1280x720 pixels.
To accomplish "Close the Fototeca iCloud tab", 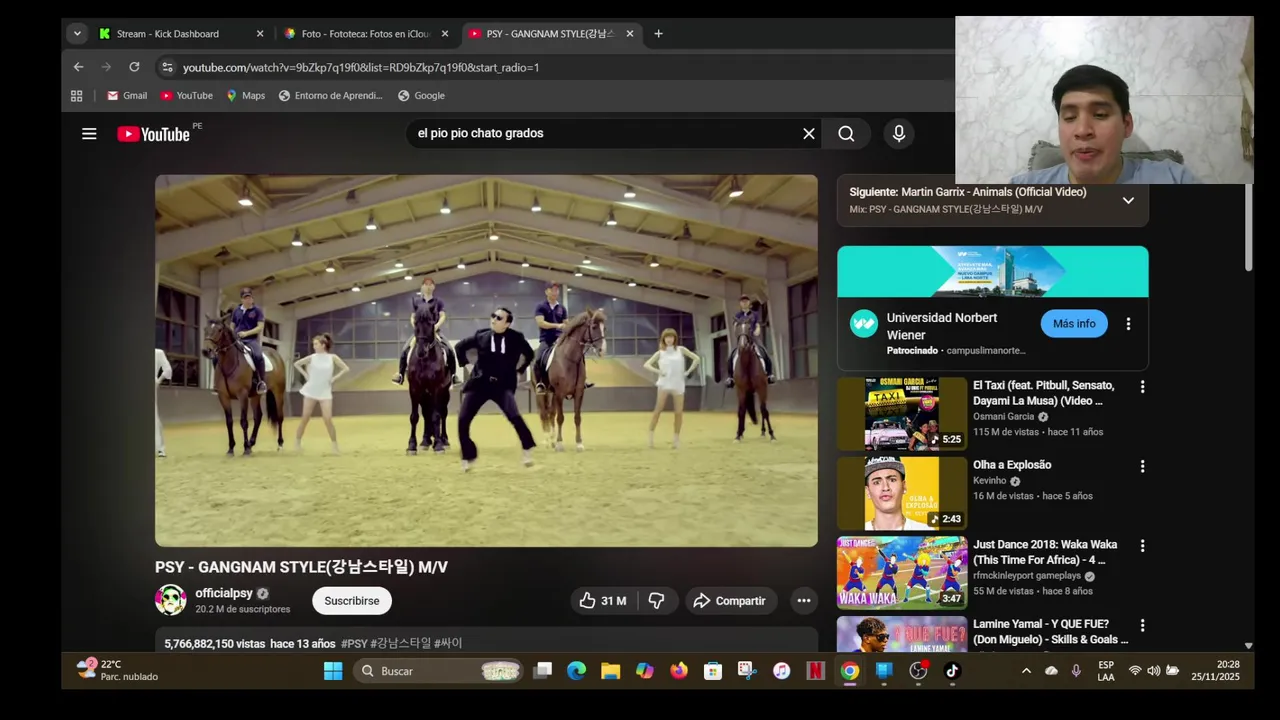I will [445, 34].
